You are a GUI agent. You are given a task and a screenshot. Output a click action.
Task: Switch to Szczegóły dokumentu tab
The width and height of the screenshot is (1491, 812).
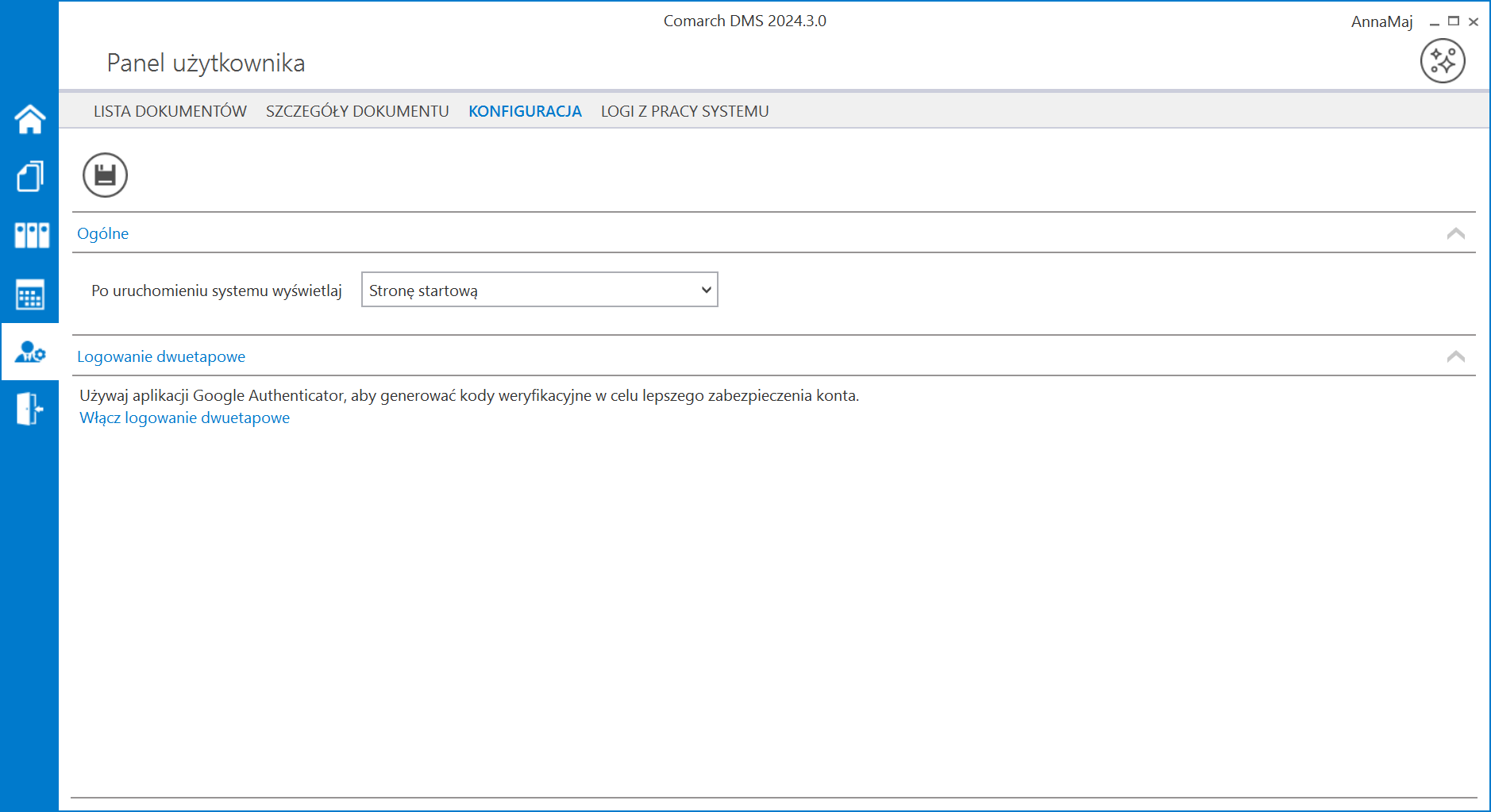357,111
